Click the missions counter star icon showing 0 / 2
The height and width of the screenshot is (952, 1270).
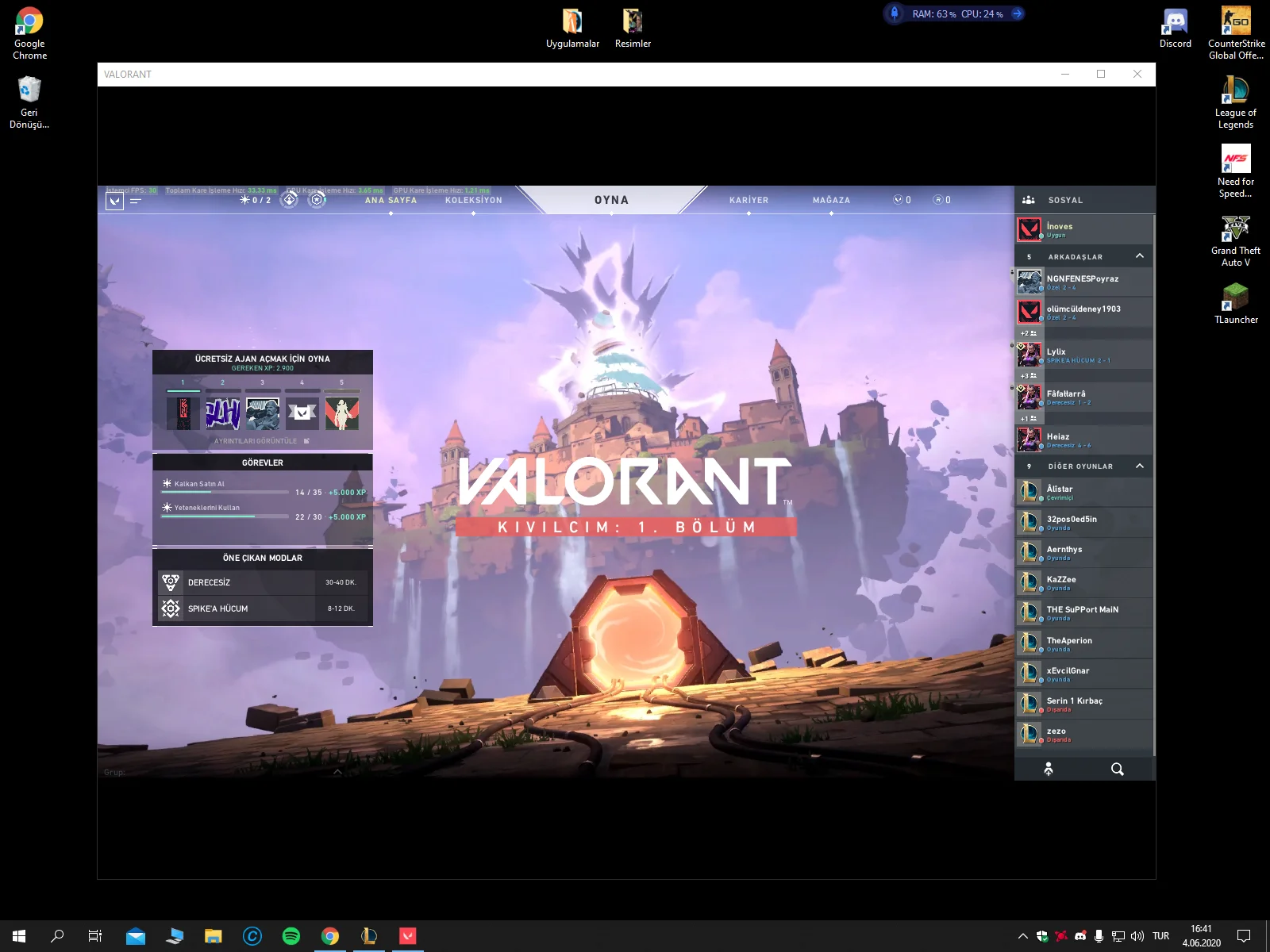click(244, 200)
